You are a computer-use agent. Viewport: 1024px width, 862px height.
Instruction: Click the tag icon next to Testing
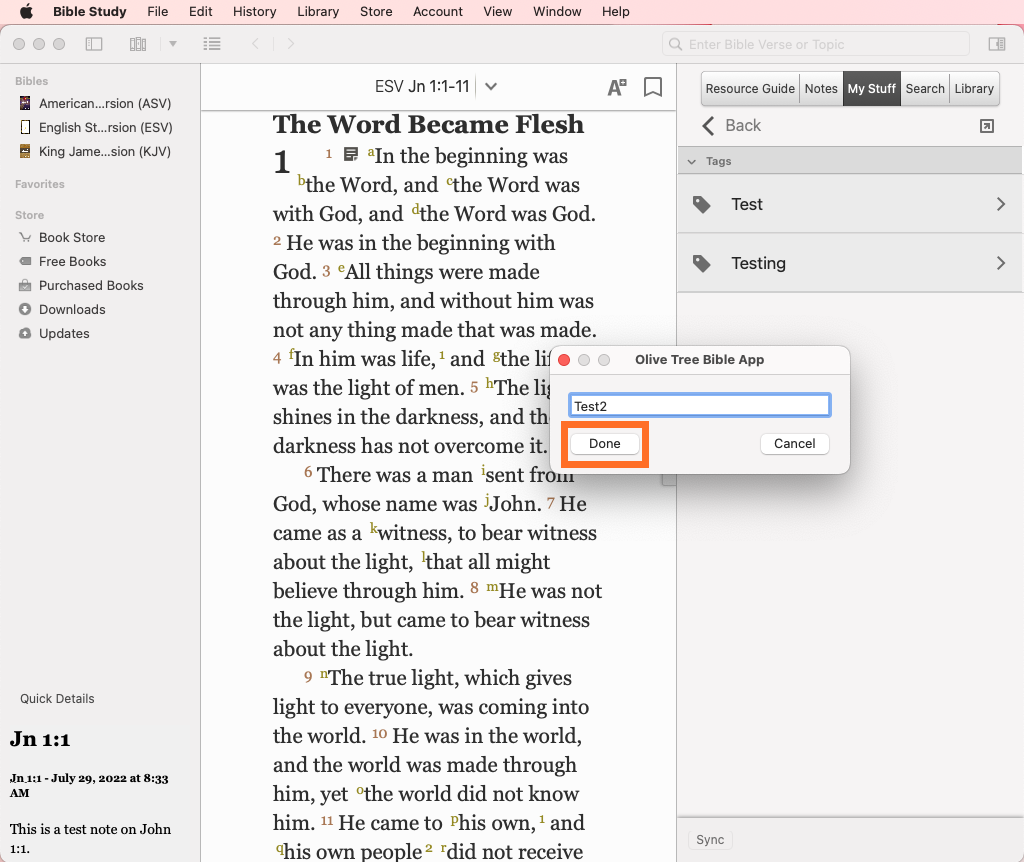(702, 263)
